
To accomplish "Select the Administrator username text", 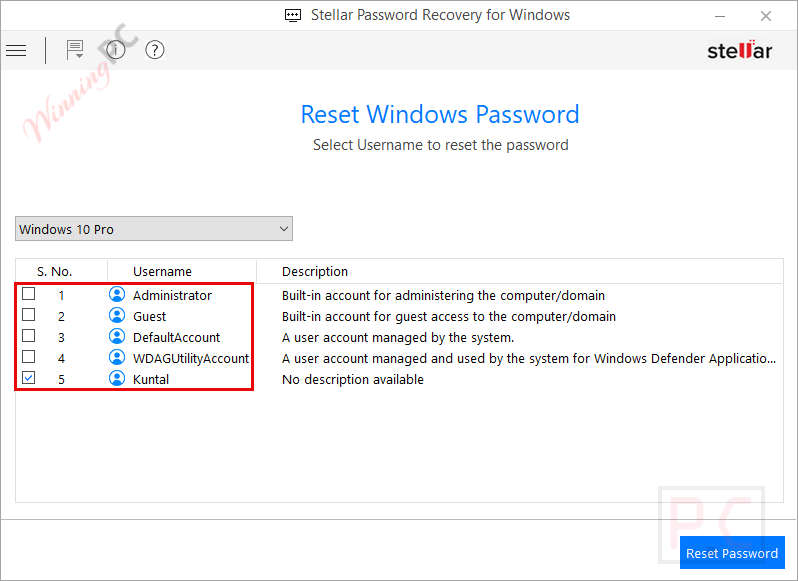I will [172, 296].
